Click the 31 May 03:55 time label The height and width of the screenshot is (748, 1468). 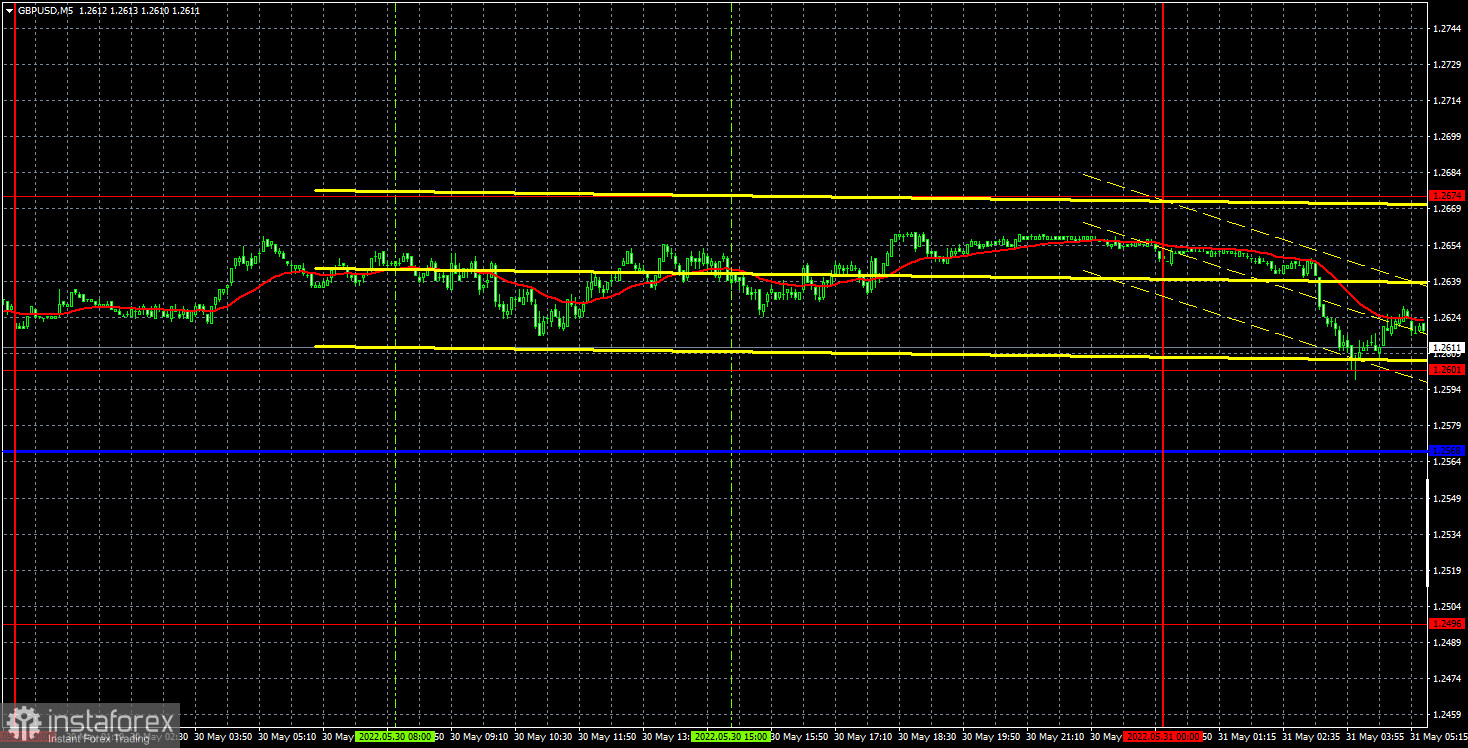[1373, 736]
